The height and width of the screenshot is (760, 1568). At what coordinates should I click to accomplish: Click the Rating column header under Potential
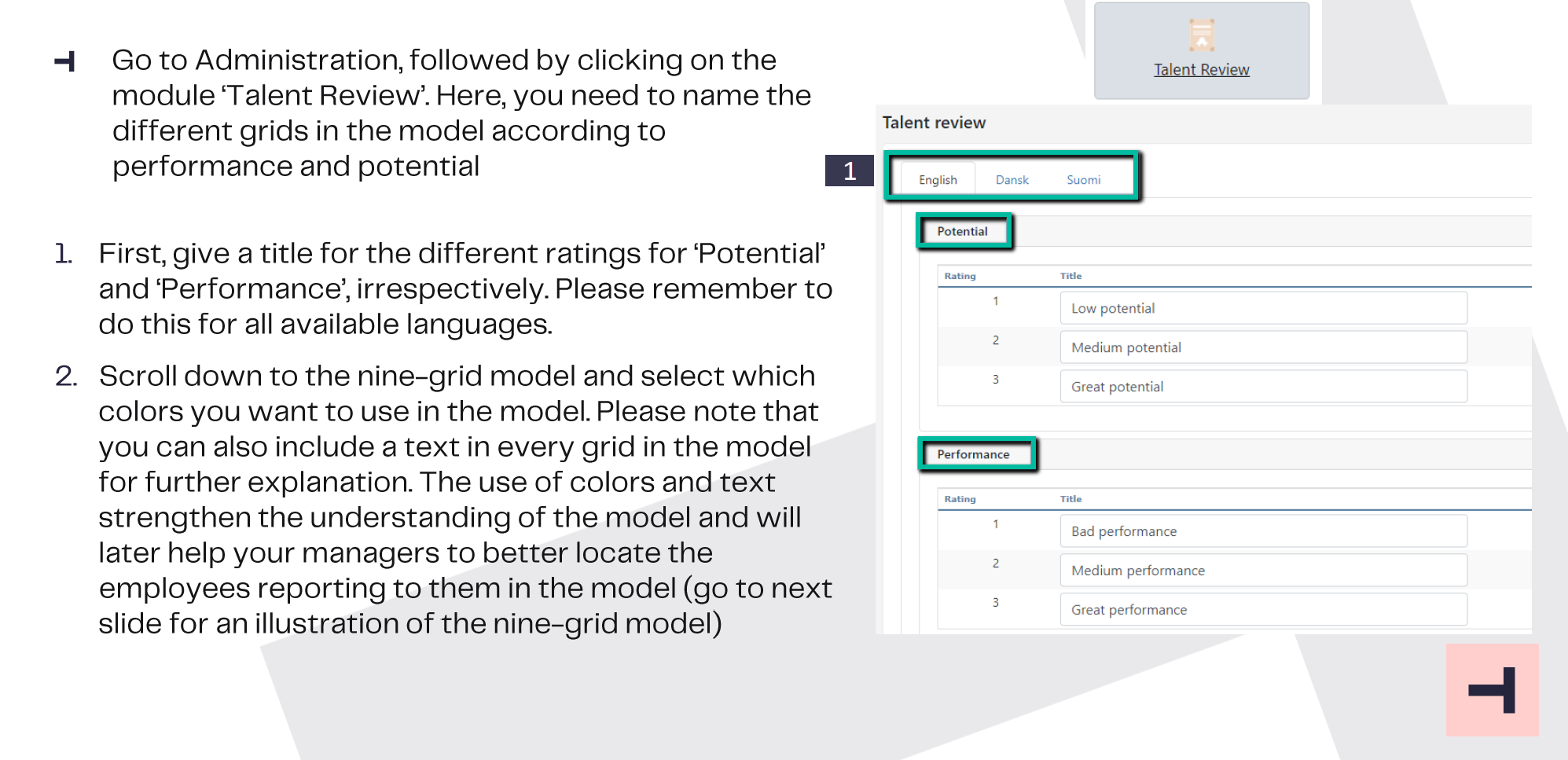[960, 276]
